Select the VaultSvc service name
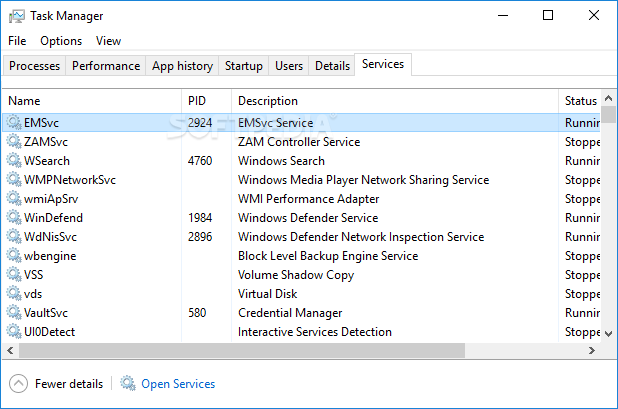This screenshot has width=618, height=409. tap(46, 313)
